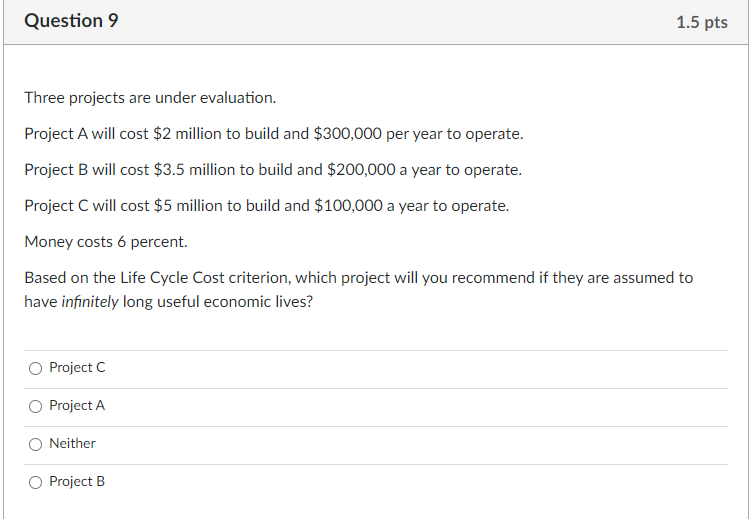Click the Project B $3.5 million cost line

click(x=273, y=170)
